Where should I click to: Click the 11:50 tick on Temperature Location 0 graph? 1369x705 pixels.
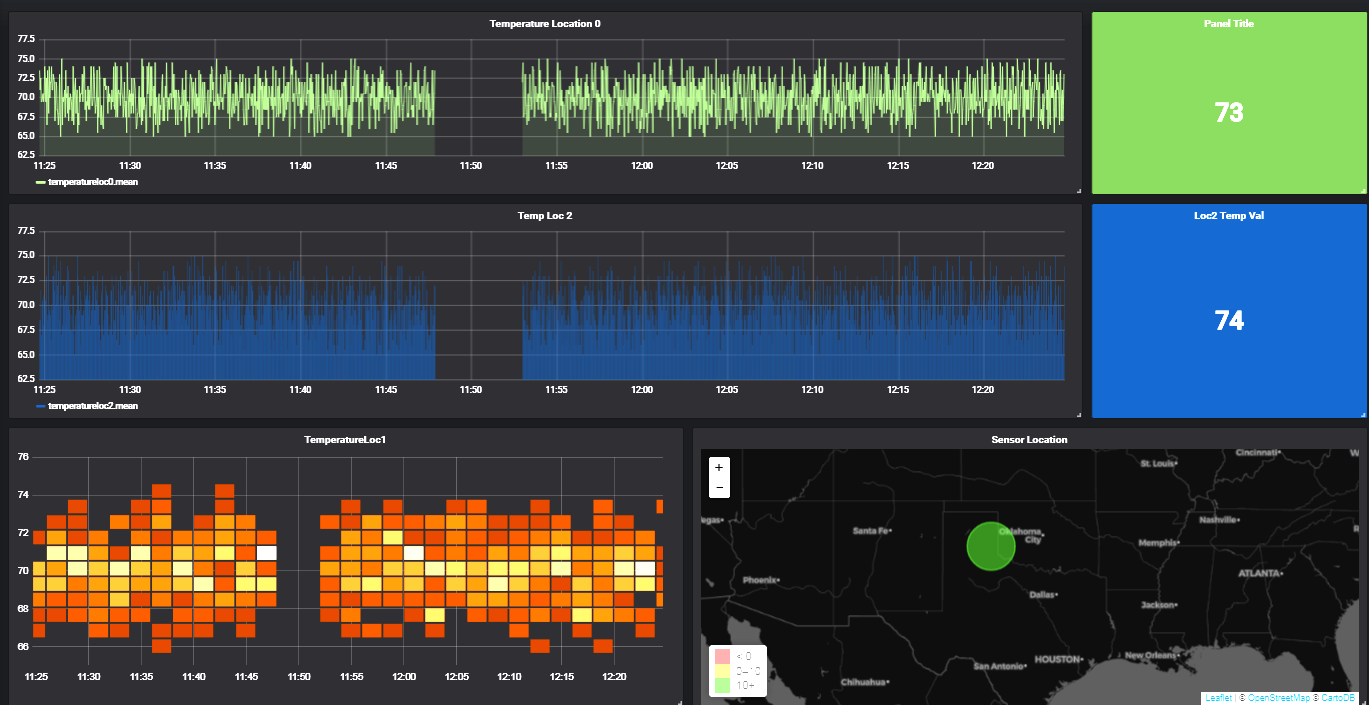[471, 166]
